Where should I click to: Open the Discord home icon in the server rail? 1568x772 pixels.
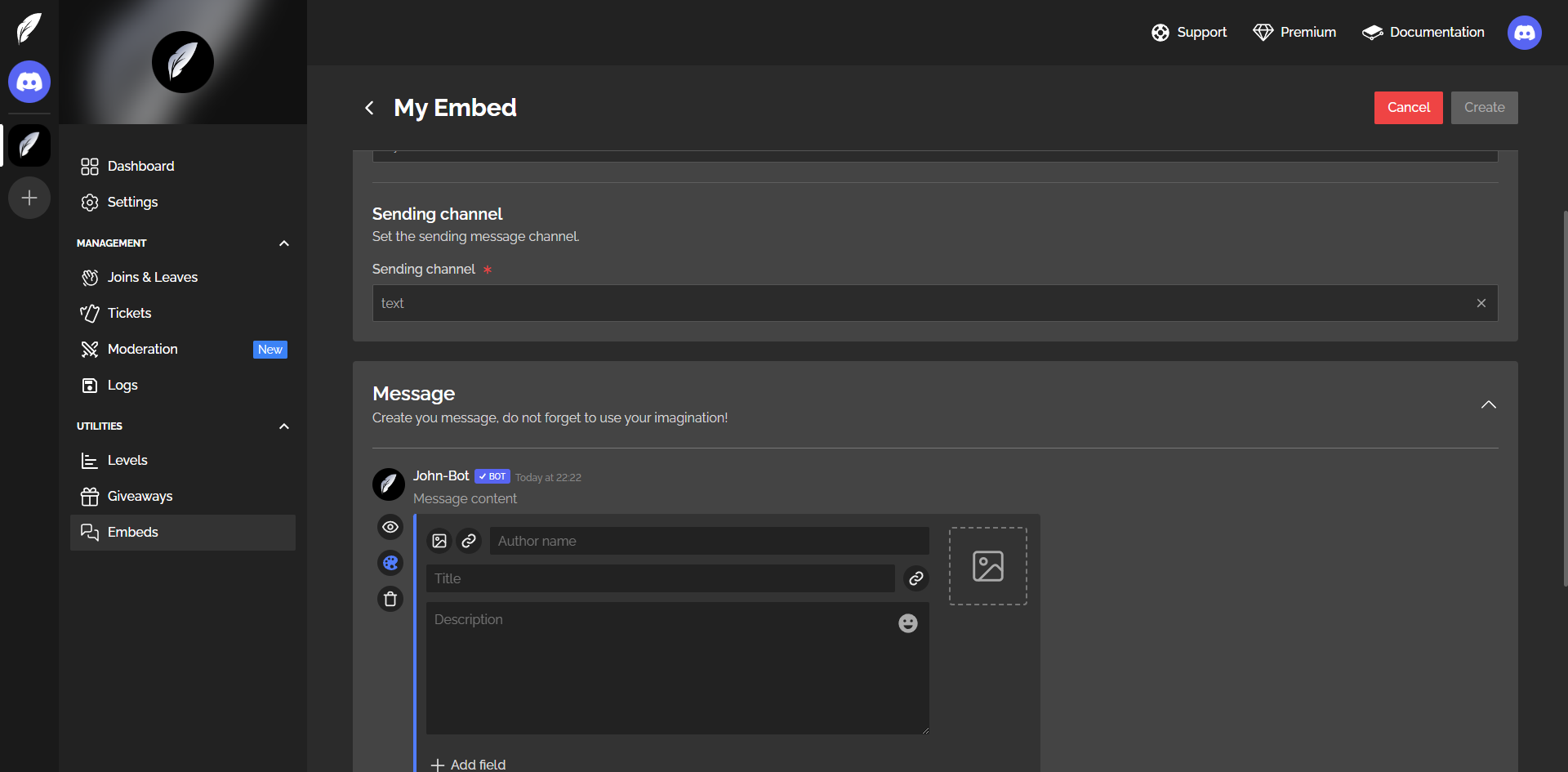pyautogui.click(x=29, y=82)
